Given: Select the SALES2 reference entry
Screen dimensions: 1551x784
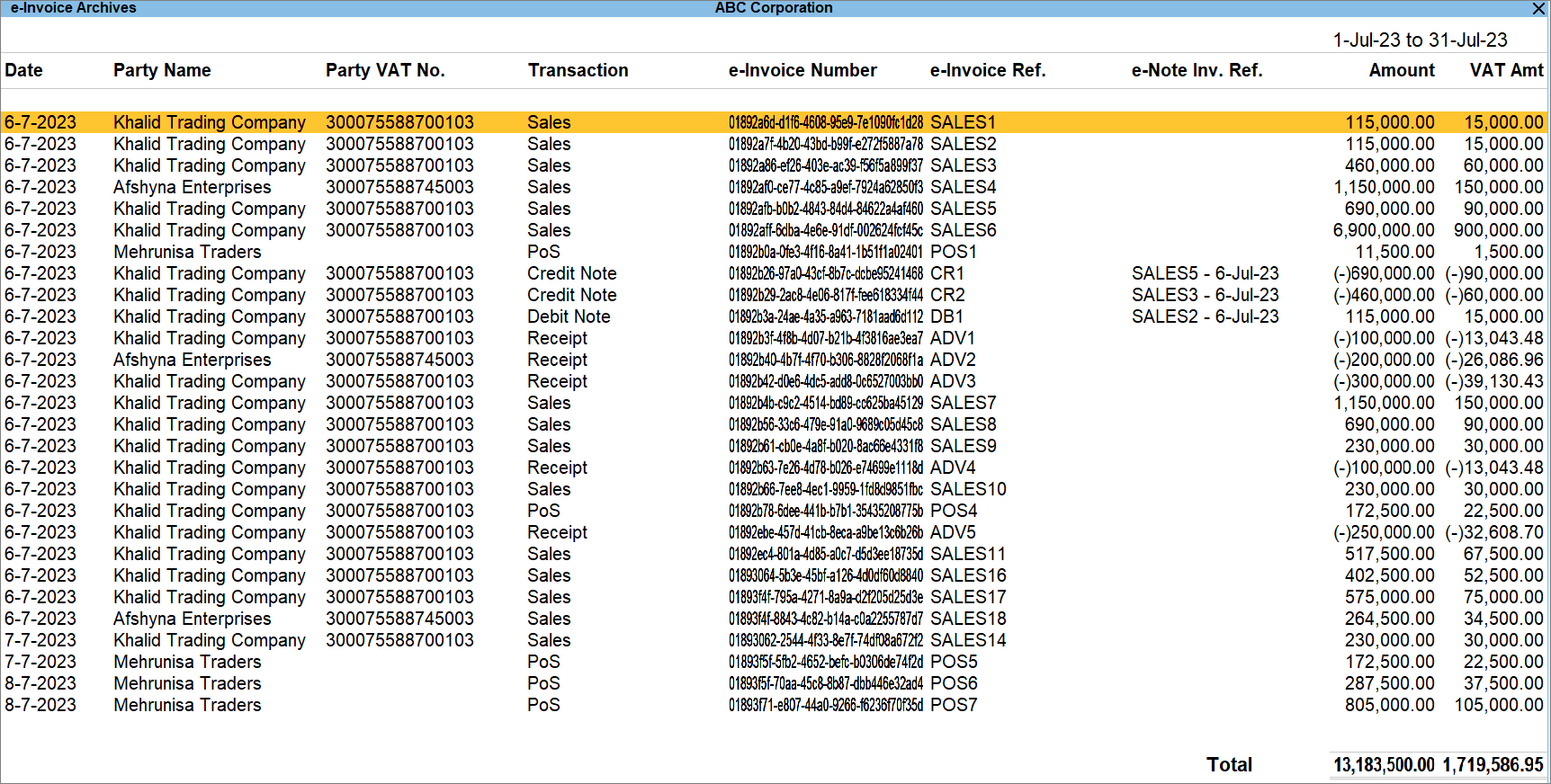Looking at the screenshot, I should click(964, 144).
